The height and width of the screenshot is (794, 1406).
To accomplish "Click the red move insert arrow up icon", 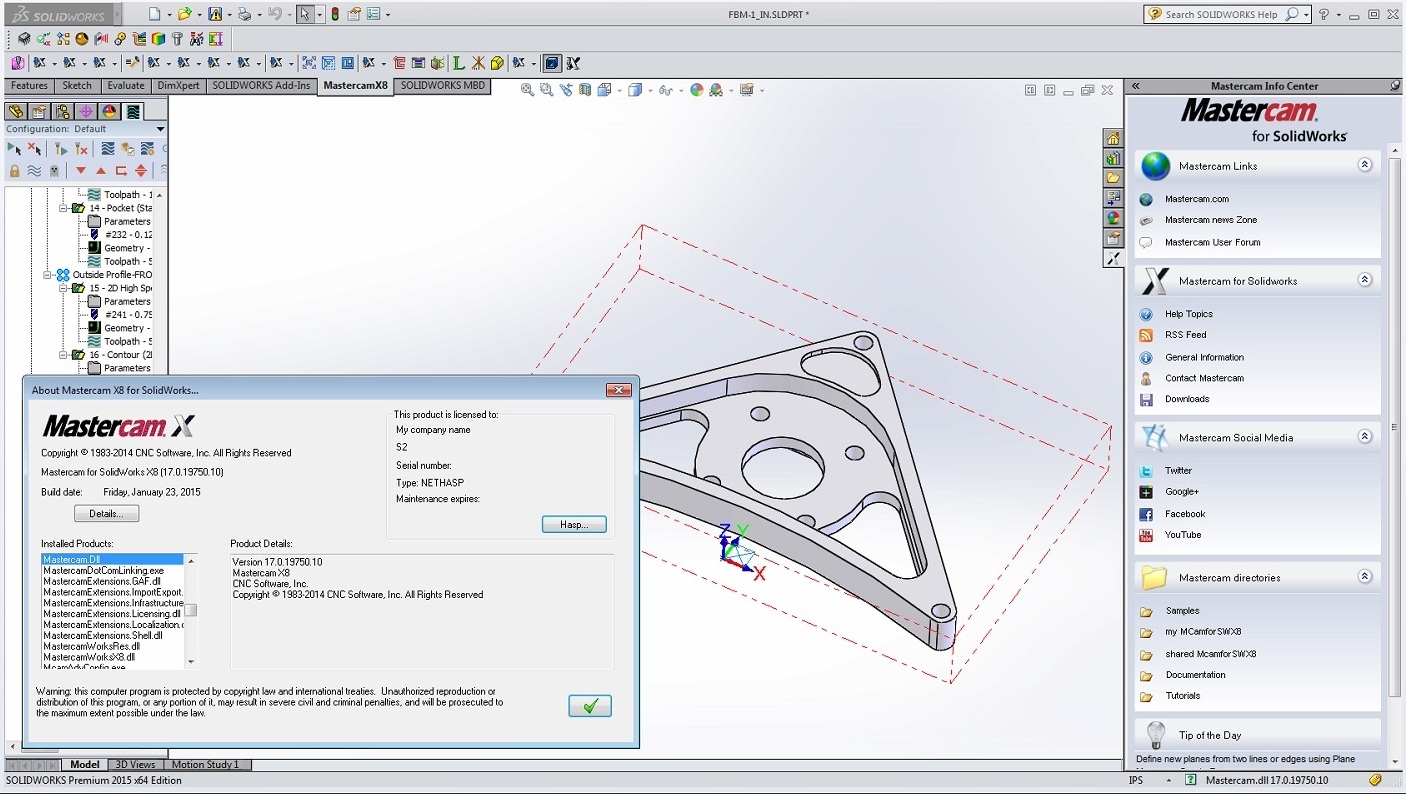I will point(101,171).
